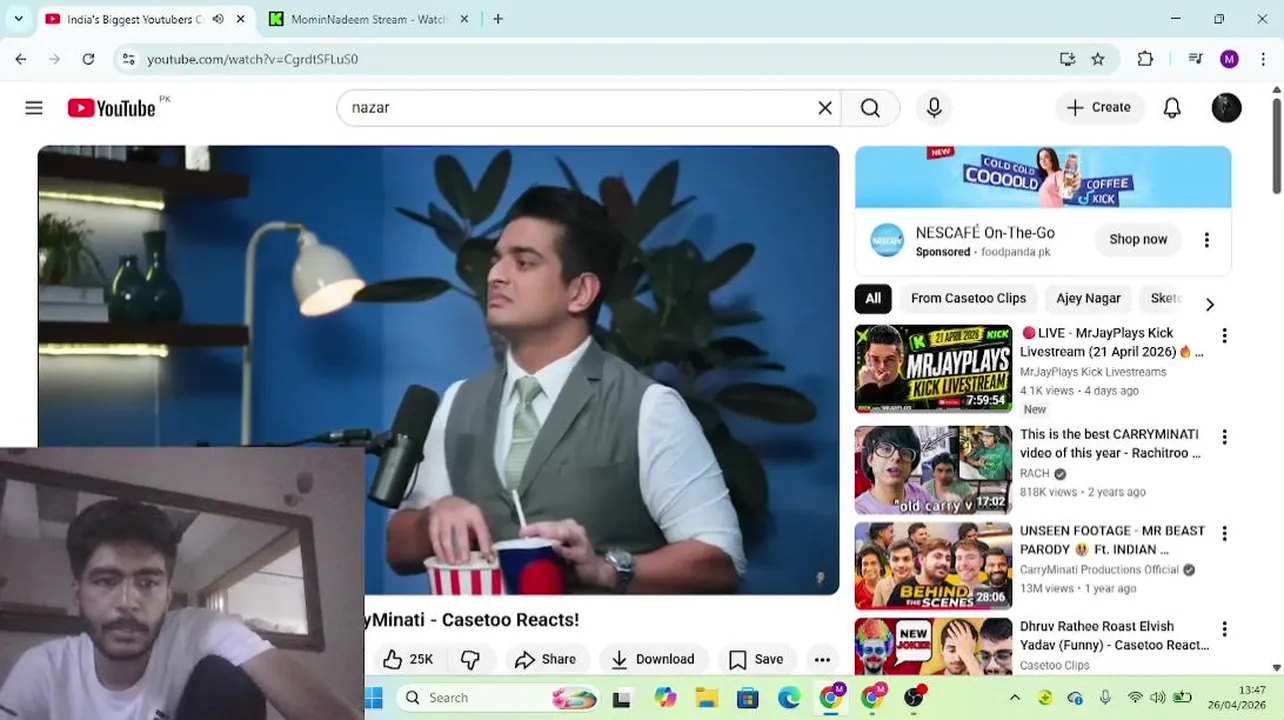This screenshot has height=720, width=1284.
Task: Click the Windows taskbar Search box
Action: (x=498, y=697)
